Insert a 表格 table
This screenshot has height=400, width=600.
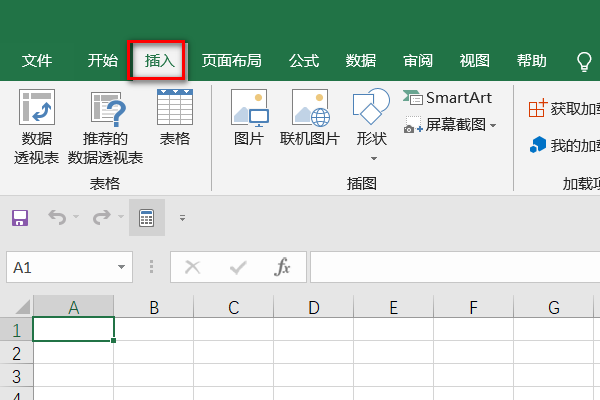tap(175, 118)
